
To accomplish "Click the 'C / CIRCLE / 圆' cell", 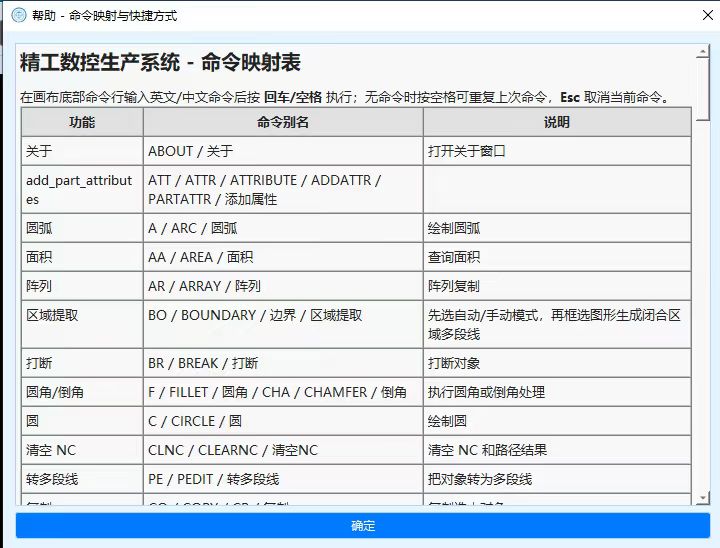I will (283, 421).
